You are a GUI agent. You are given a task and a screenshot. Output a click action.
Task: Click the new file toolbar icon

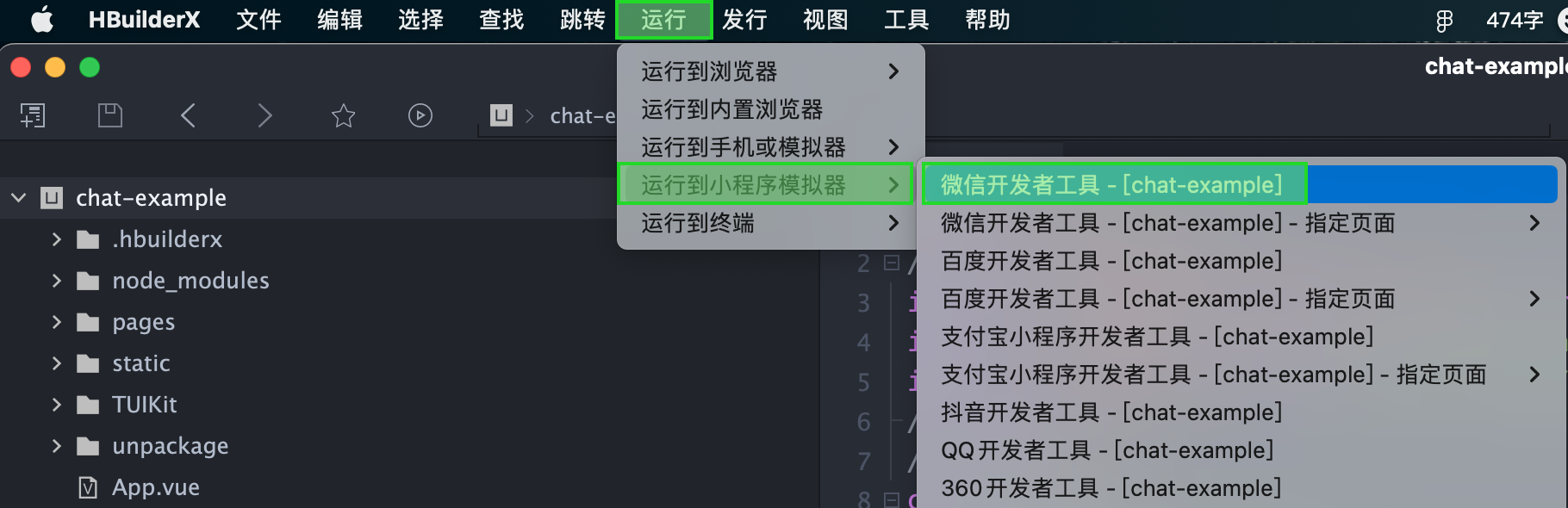[x=33, y=115]
